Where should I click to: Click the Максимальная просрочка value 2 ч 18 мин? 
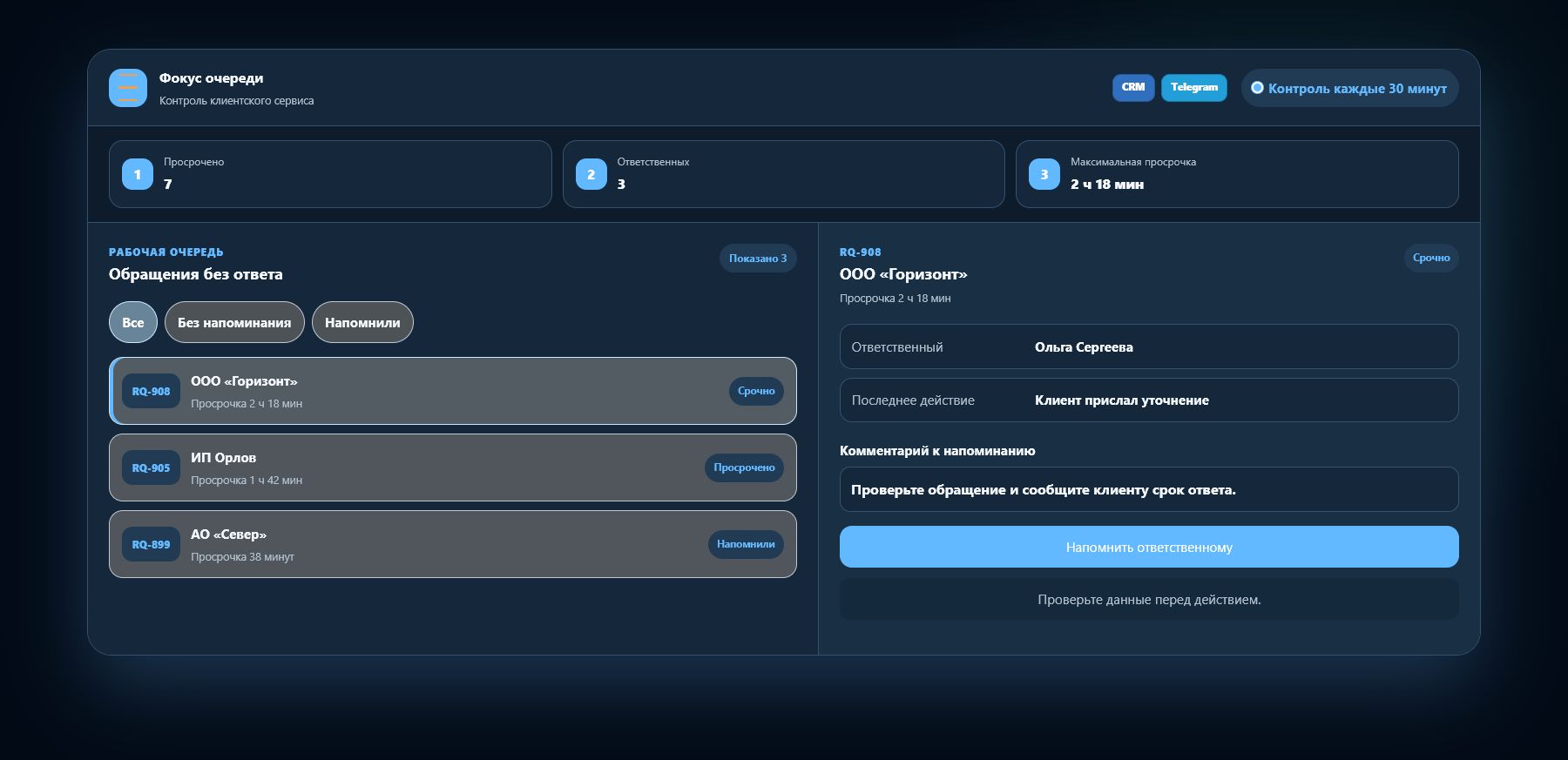(x=1107, y=185)
